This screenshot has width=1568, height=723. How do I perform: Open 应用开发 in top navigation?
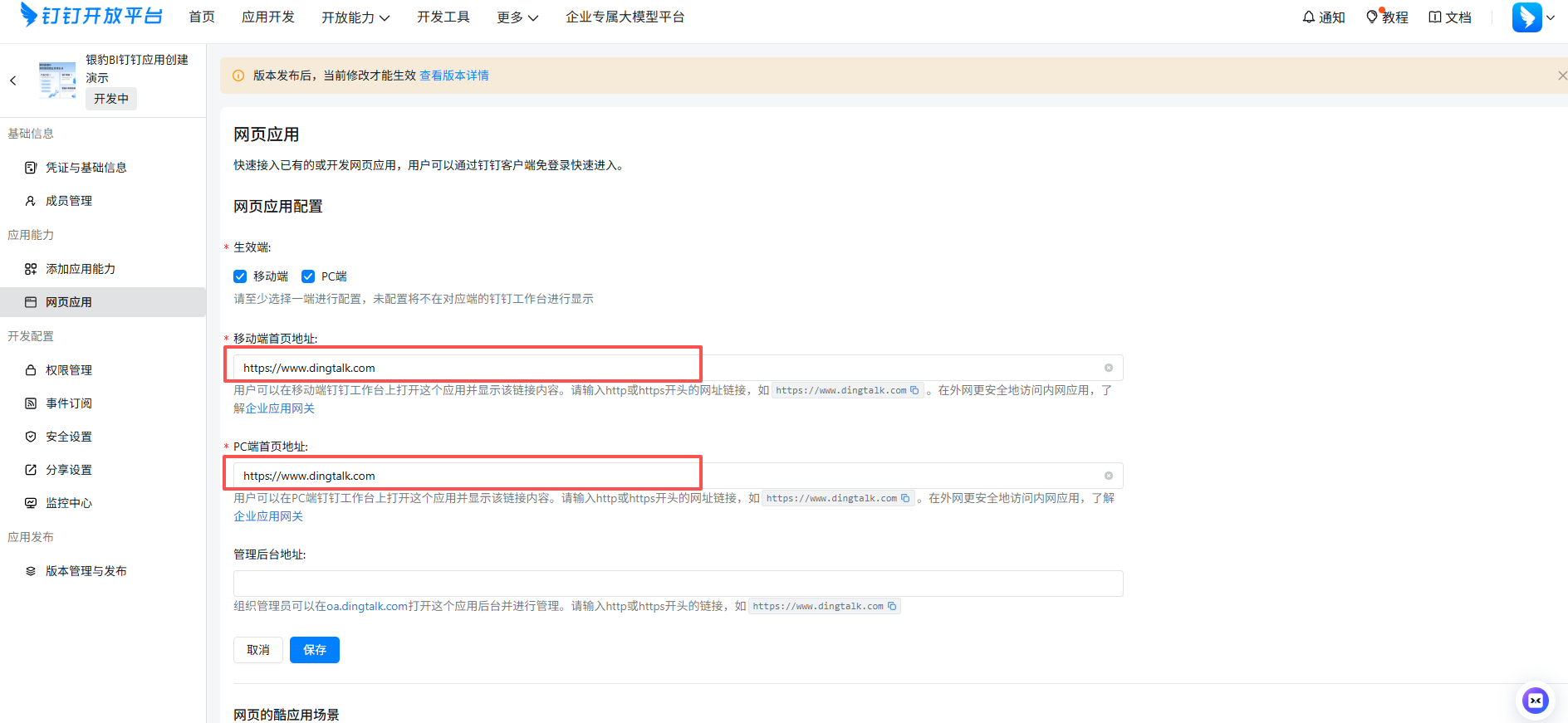pyautogui.click(x=268, y=17)
